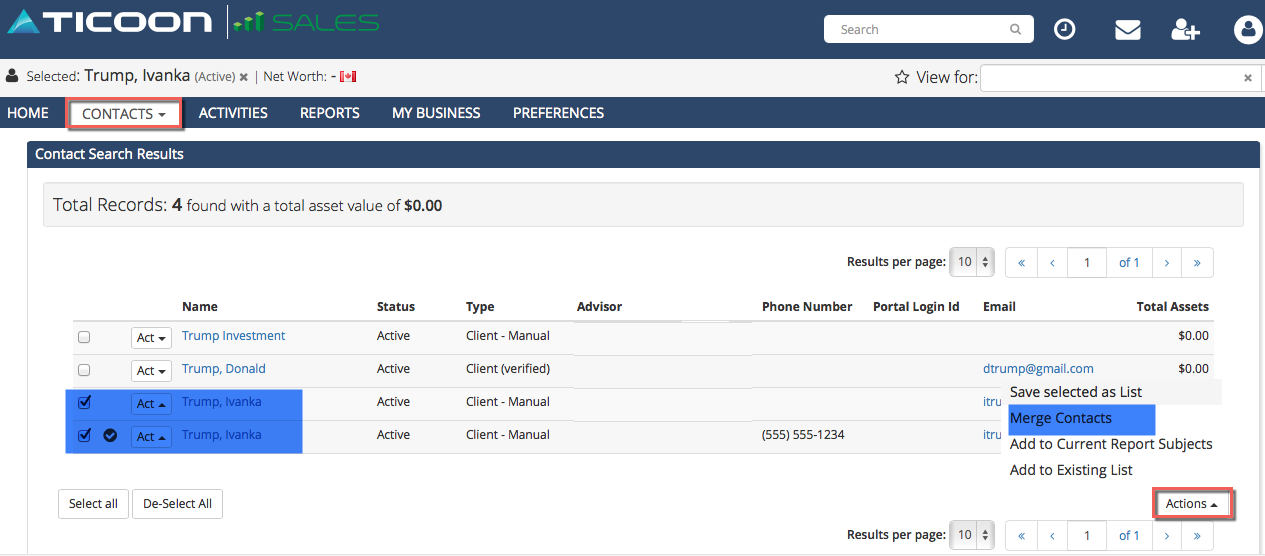This screenshot has height=556, width=1265.
Task: Go to previous page in bottom pager
Action: coord(1052,535)
